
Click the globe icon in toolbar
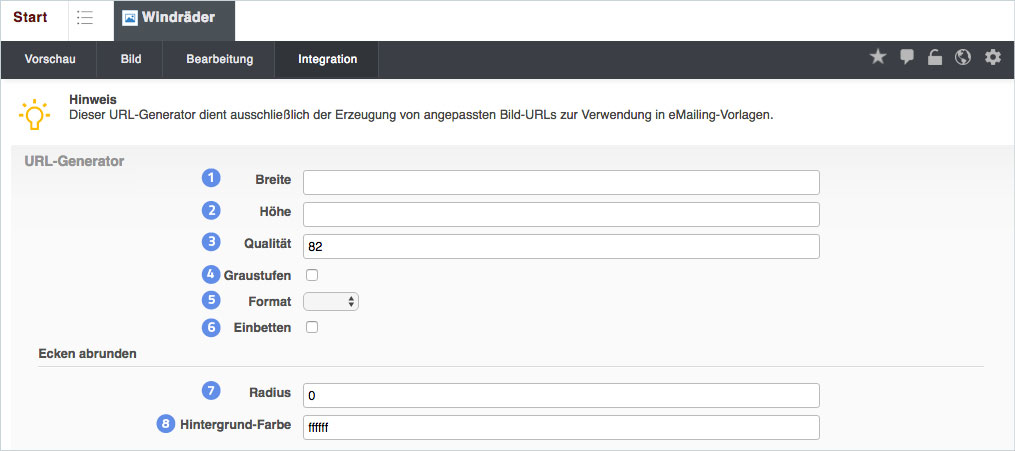[963, 58]
